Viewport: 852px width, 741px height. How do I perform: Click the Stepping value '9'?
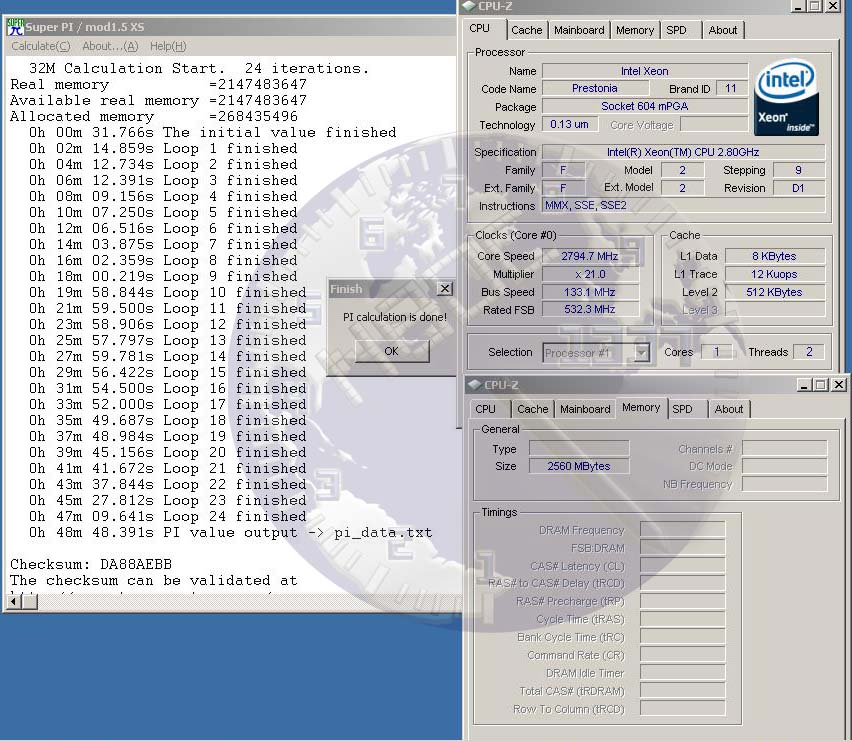point(798,170)
